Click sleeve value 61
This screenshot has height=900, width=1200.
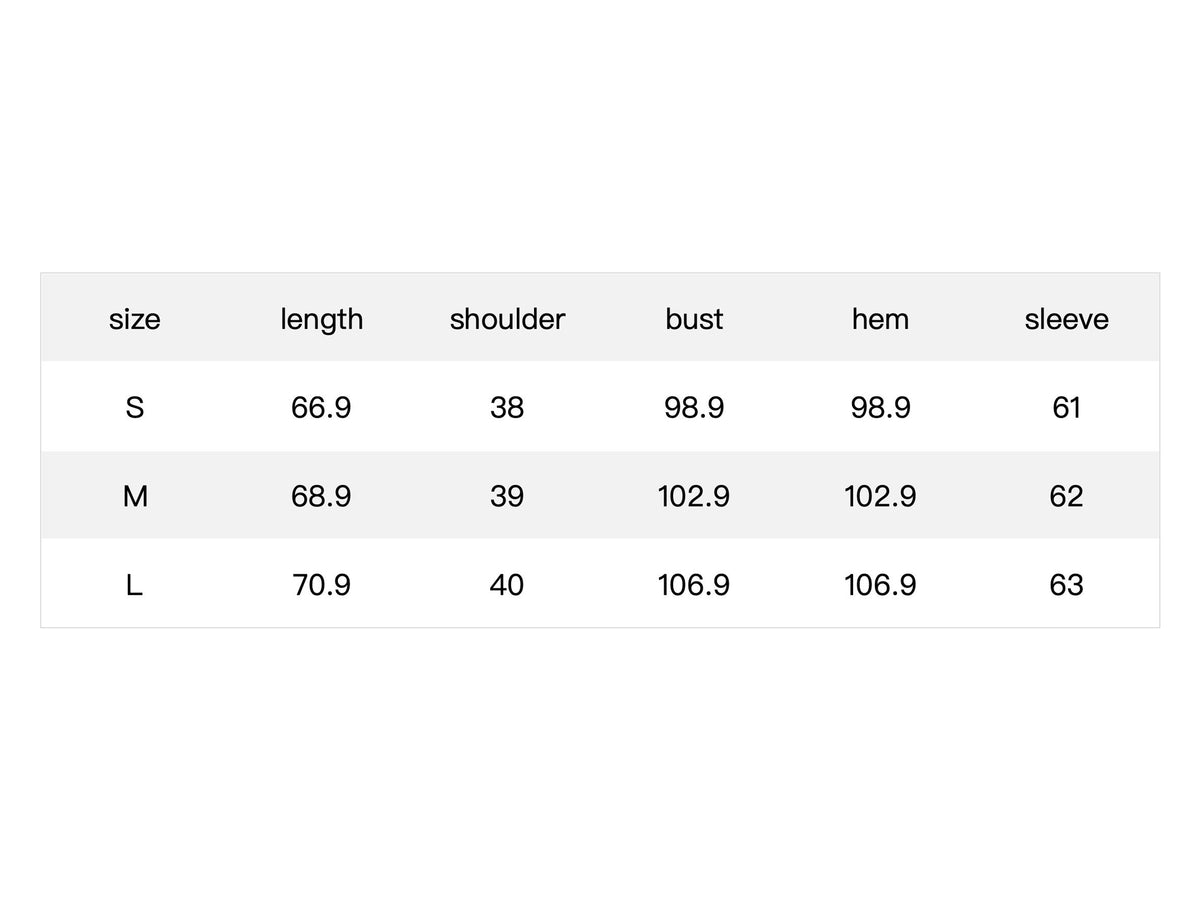click(1066, 408)
